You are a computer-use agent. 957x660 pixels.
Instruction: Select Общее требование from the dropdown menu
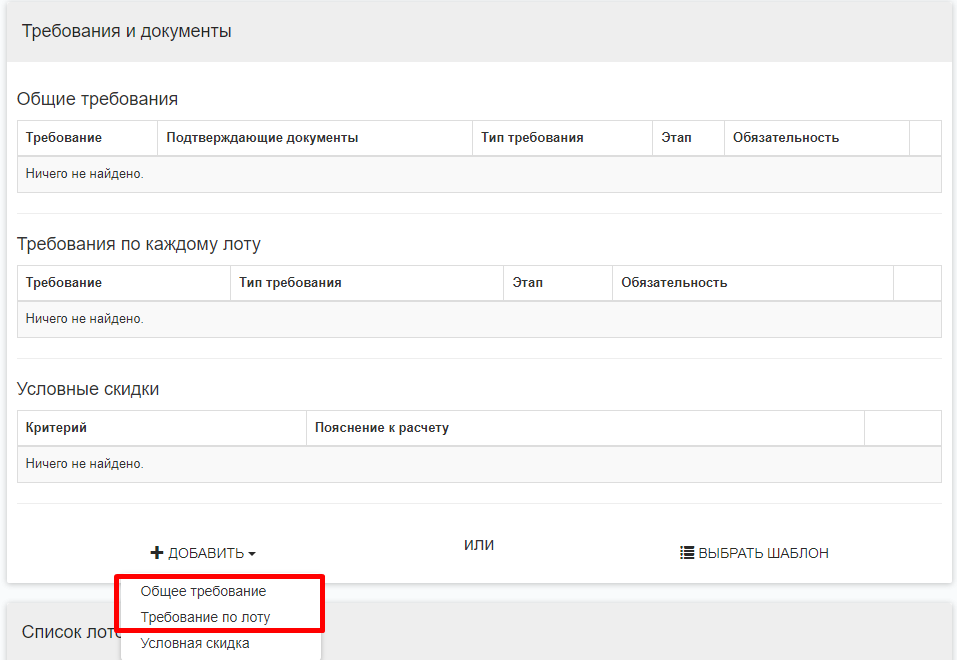[x=203, y=591]
